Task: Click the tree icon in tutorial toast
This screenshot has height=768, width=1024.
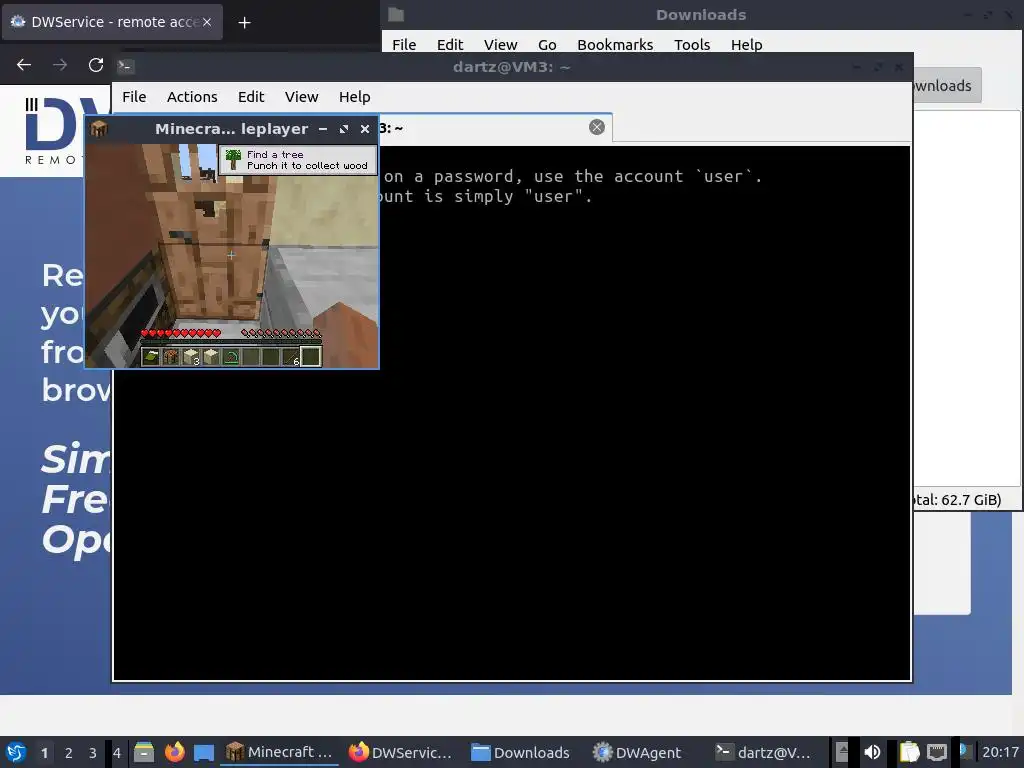Action: pyautogui.click(x=233, y=159)
